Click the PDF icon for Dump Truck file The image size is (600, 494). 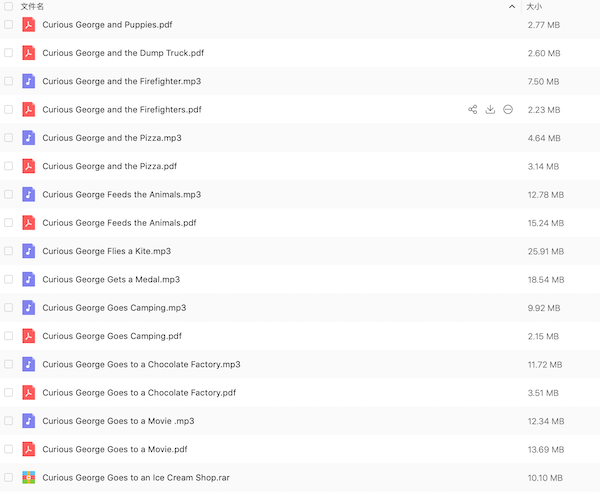(x=29, y=52)
